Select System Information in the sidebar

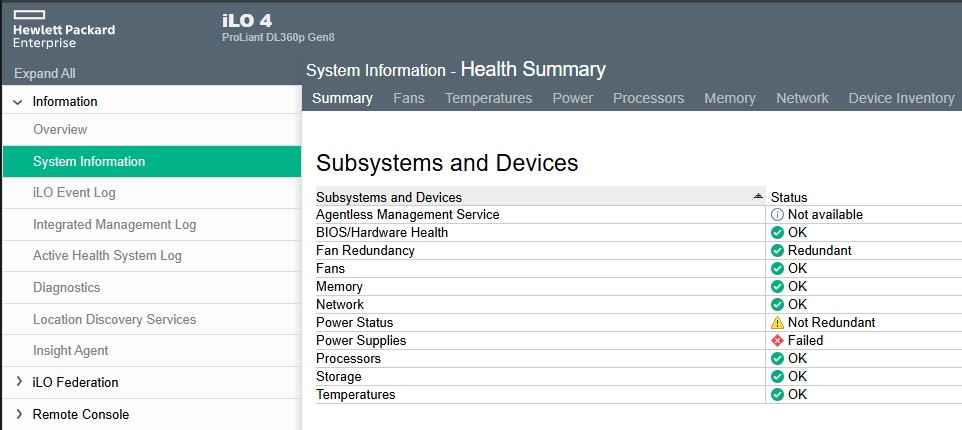click(152, 161)
